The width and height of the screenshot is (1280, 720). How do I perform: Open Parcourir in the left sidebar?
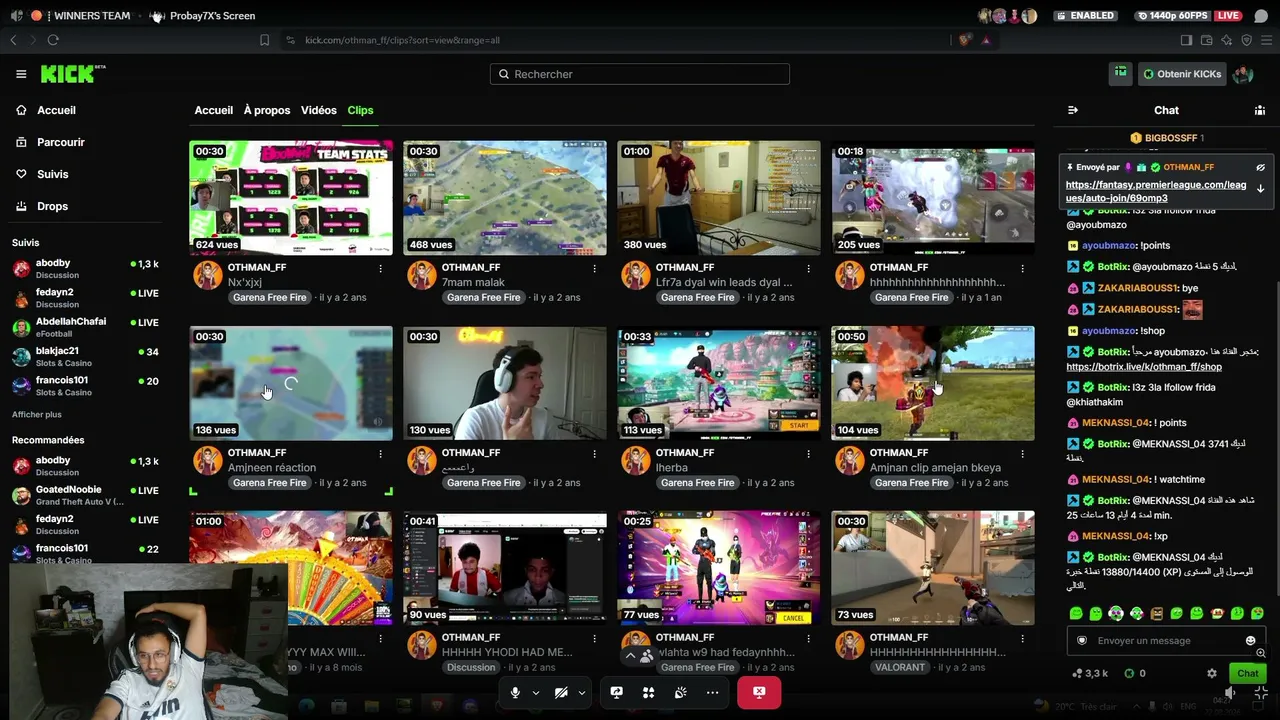tap(51, 142)
